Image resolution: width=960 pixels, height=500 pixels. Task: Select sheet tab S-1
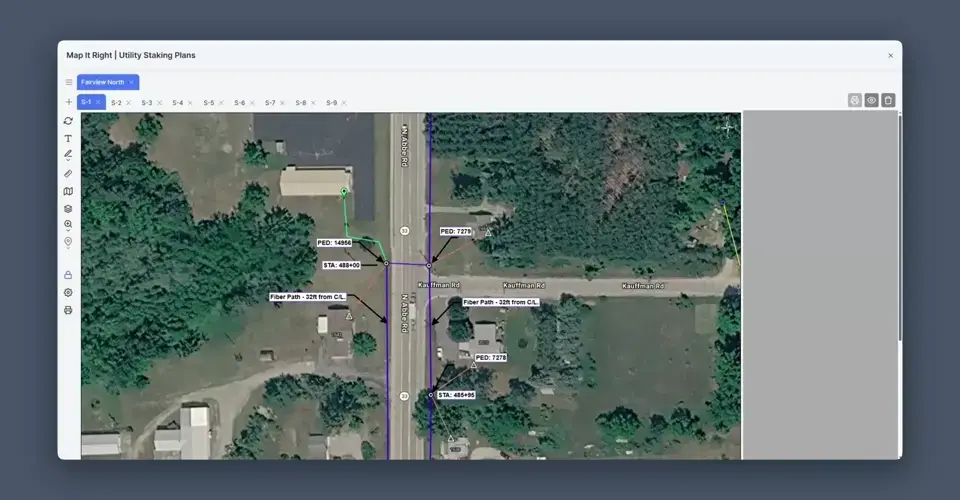(x=86, y=102)
